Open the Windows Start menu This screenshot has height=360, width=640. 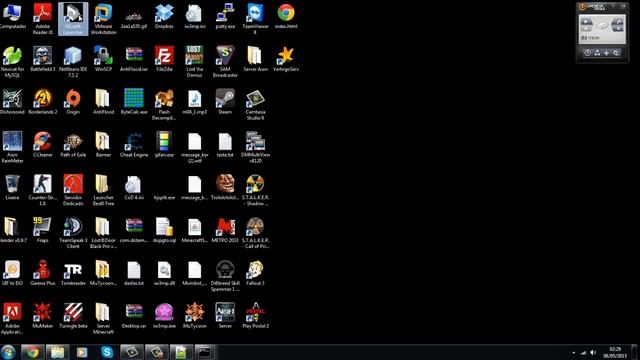(8, 352)
